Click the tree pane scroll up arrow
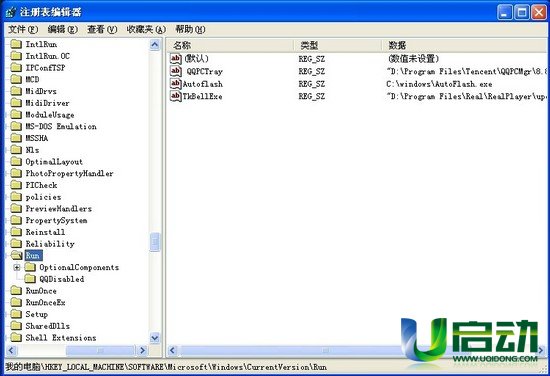This screenshot has width=550, height=376. pos(155,45)
